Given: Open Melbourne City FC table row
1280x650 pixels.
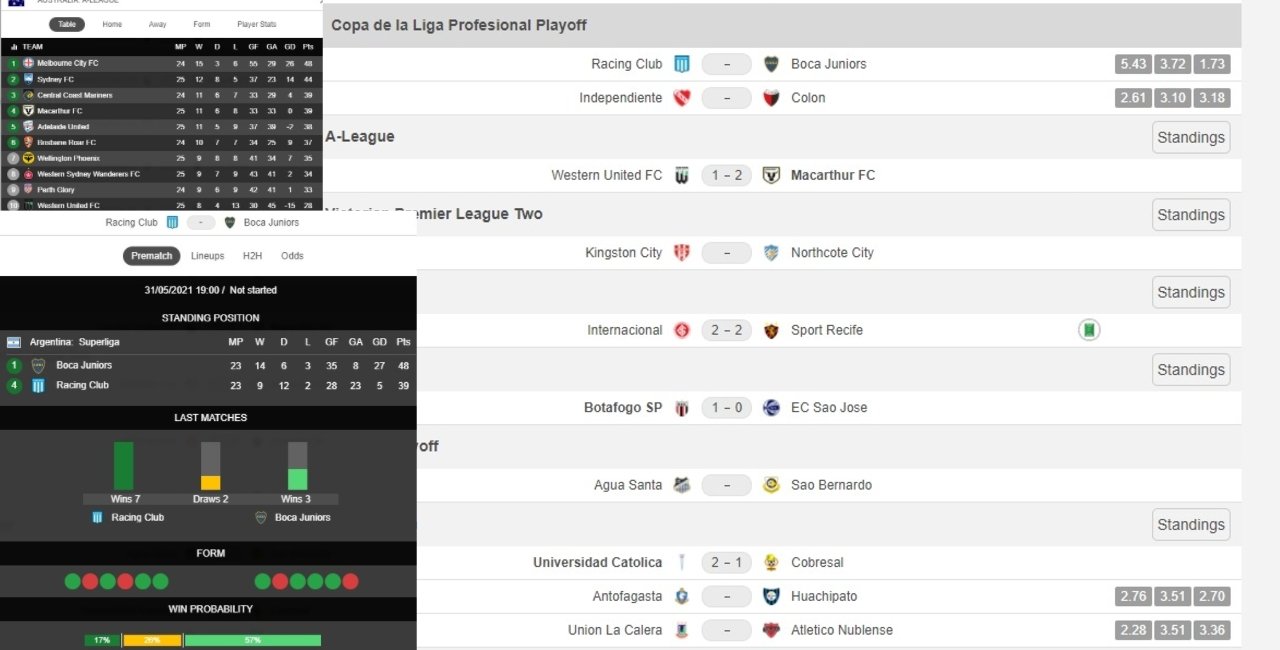Looking at the screenshot, I should point(161,63).
